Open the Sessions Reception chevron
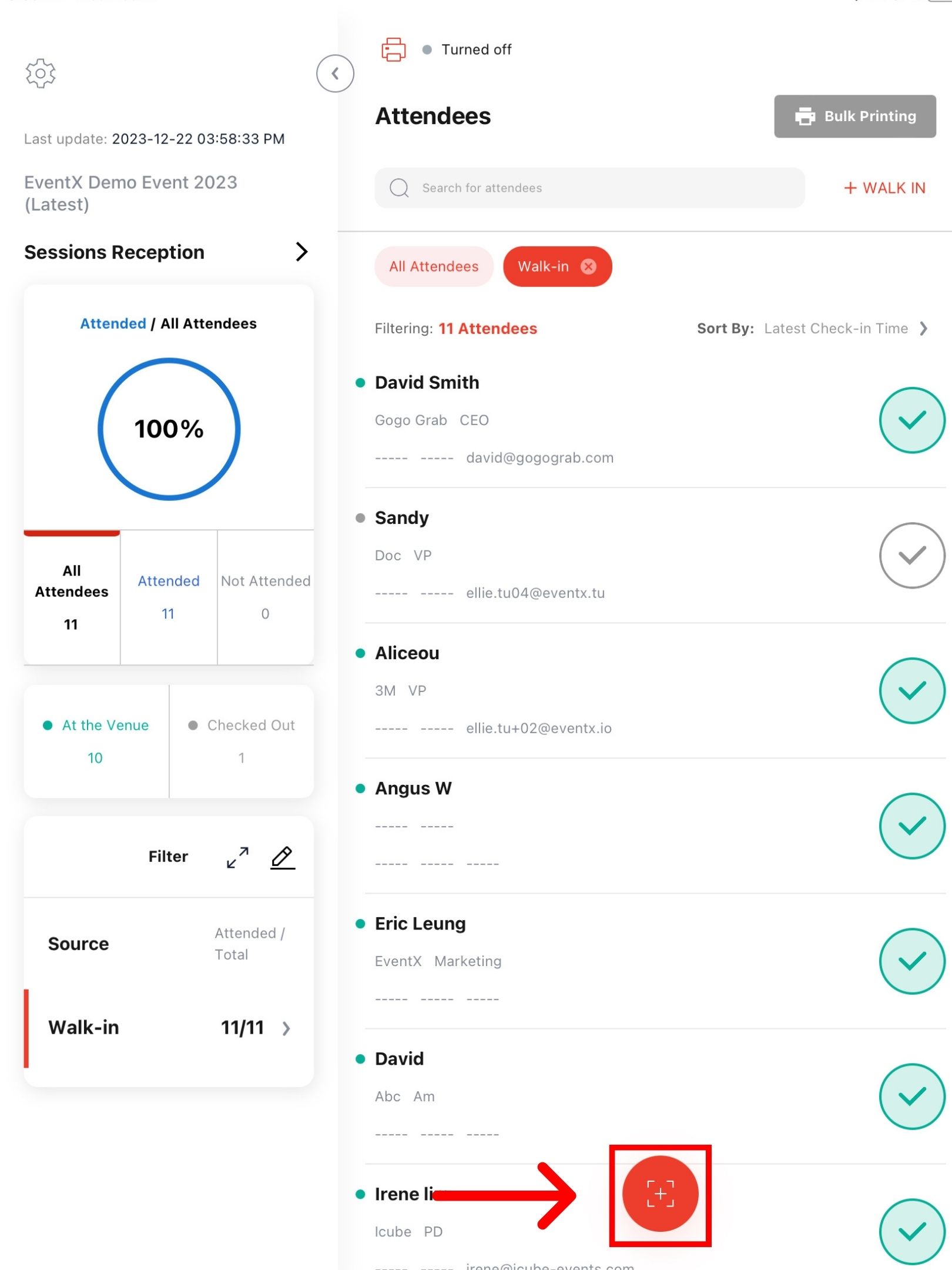The width and height of the screenshot is (952, 1270). (301, 252)
